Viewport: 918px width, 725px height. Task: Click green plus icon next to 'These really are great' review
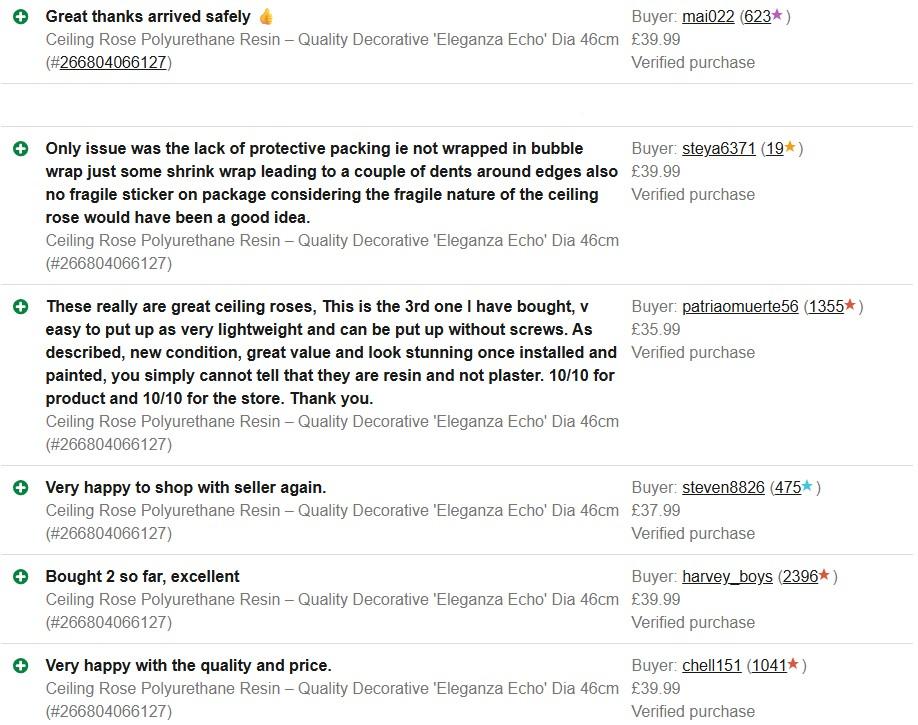coord(20,307)
